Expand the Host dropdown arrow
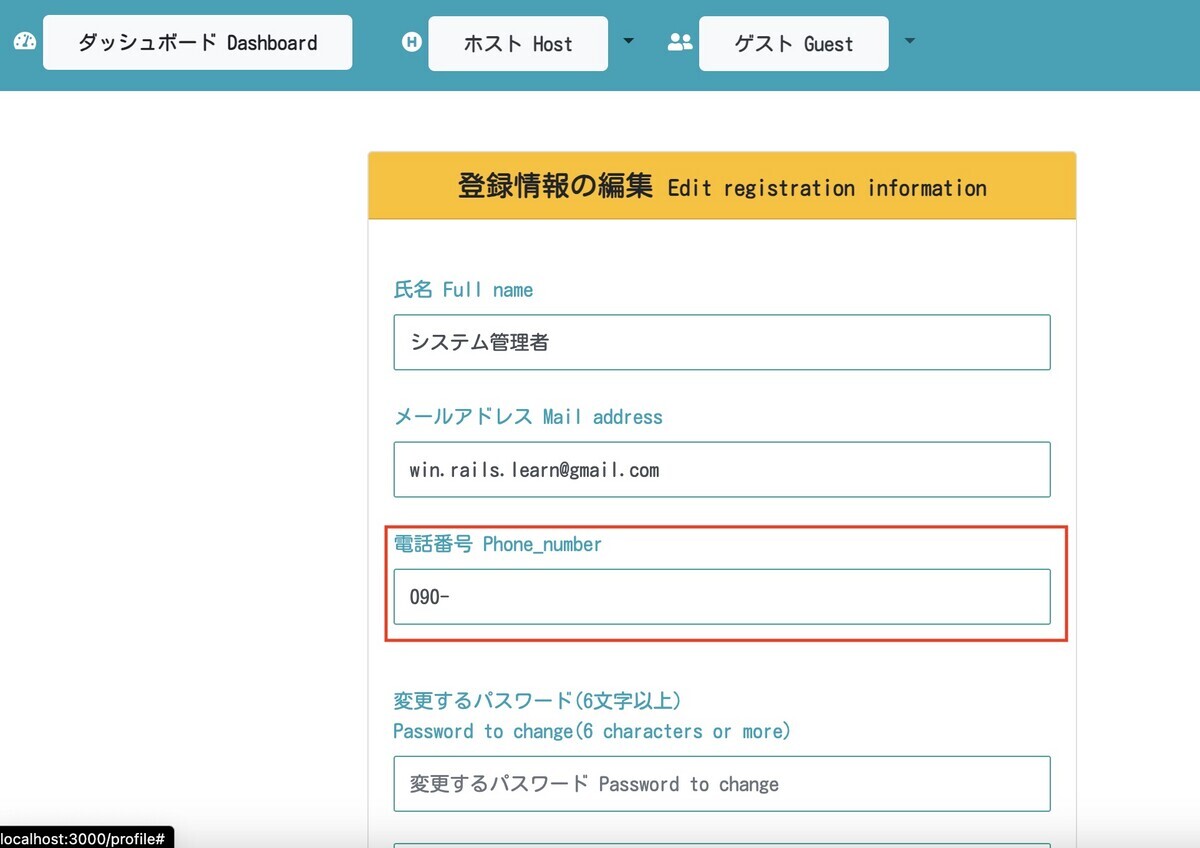 coord(628,41)
